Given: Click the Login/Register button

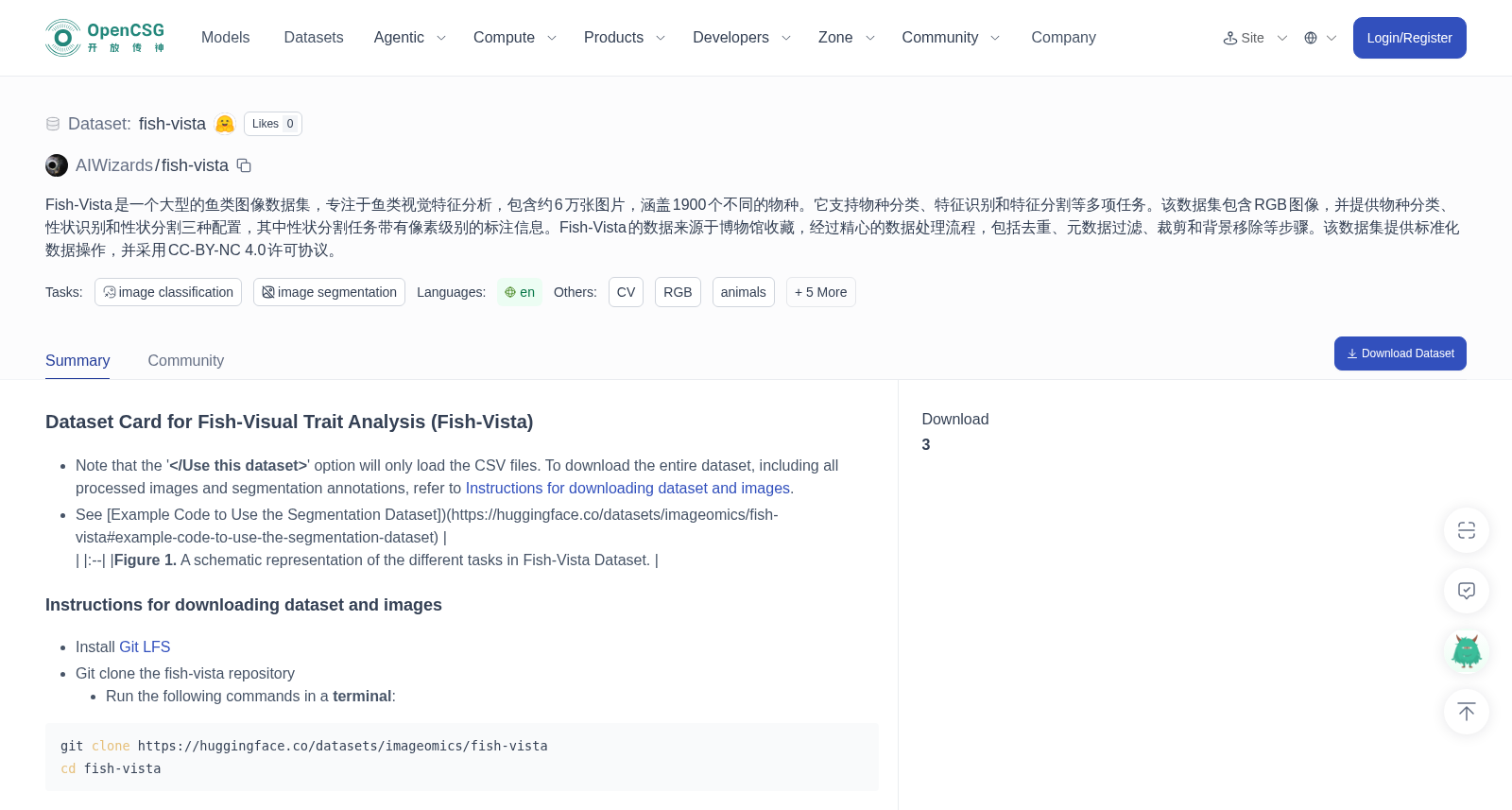Looking at the screenshot, I should tap(1409, 38).
